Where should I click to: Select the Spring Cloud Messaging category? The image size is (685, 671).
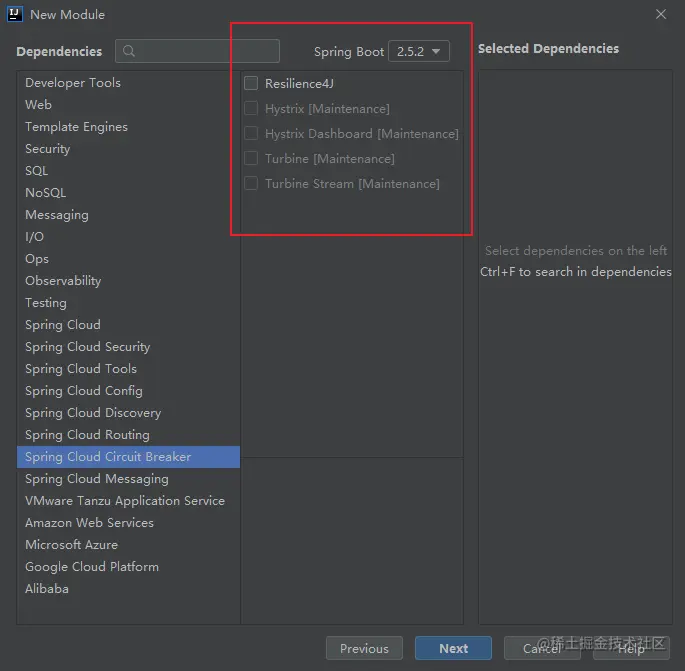click(128, 478)
